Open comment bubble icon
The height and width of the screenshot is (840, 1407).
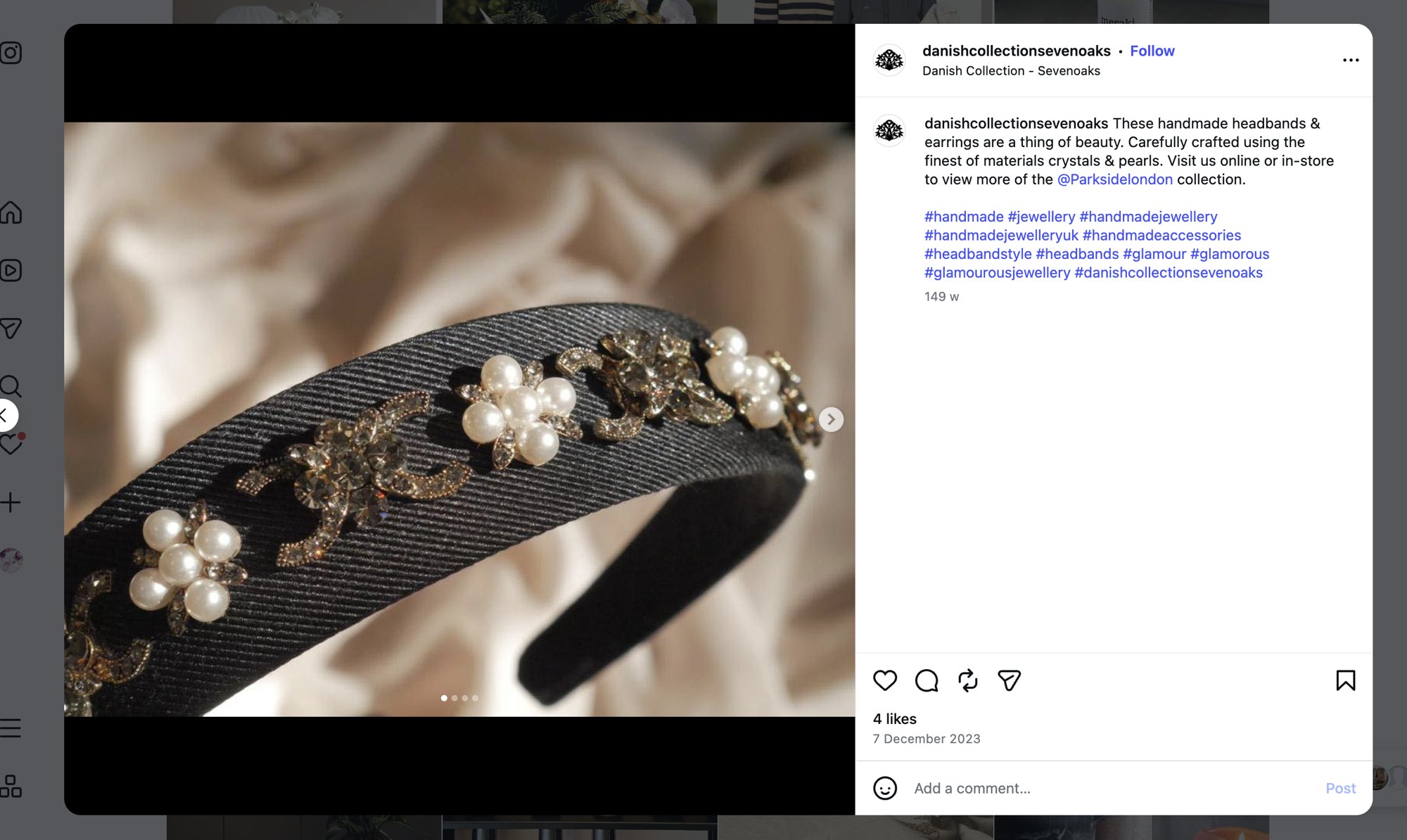(927, 680)
